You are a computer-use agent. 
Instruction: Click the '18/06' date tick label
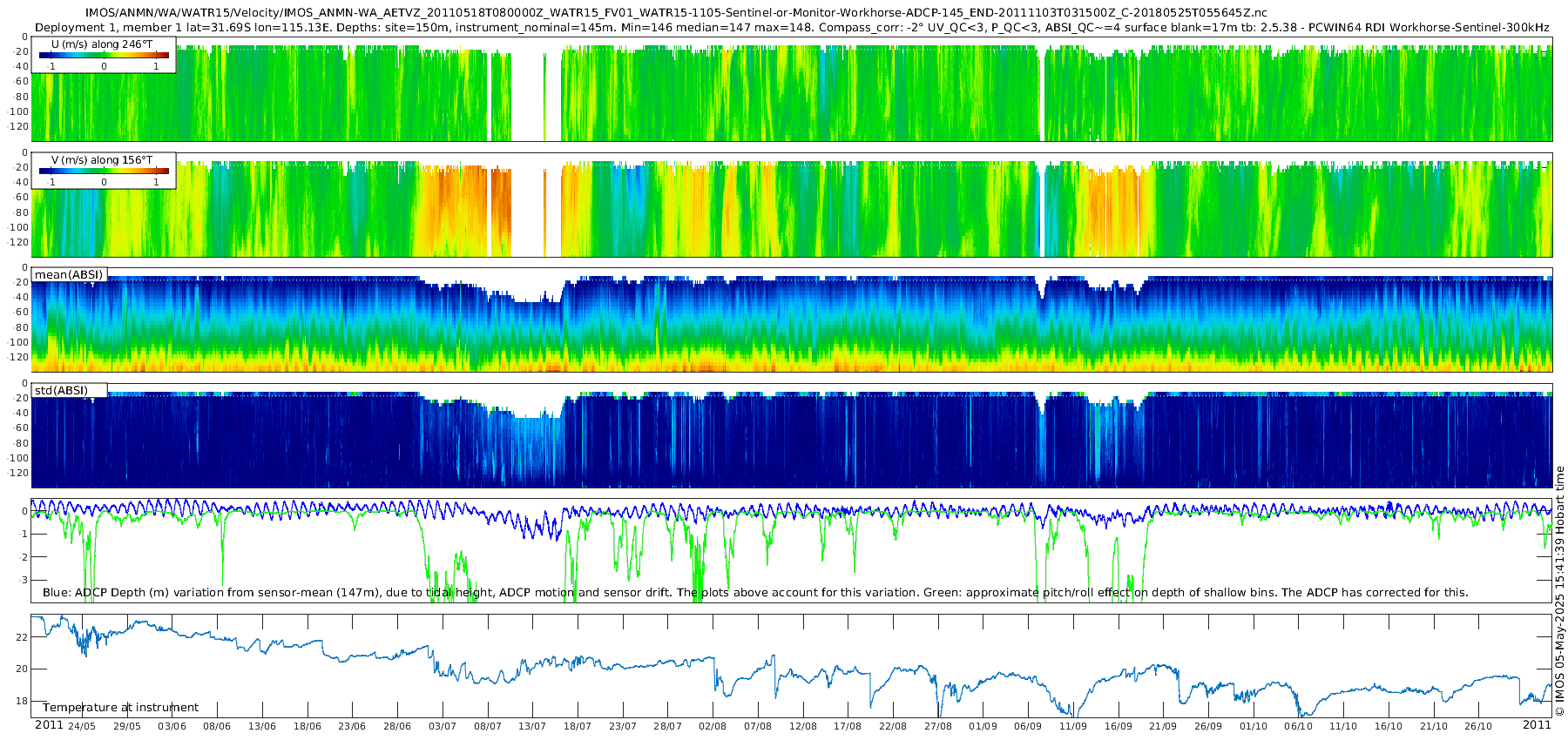[308, 726]
